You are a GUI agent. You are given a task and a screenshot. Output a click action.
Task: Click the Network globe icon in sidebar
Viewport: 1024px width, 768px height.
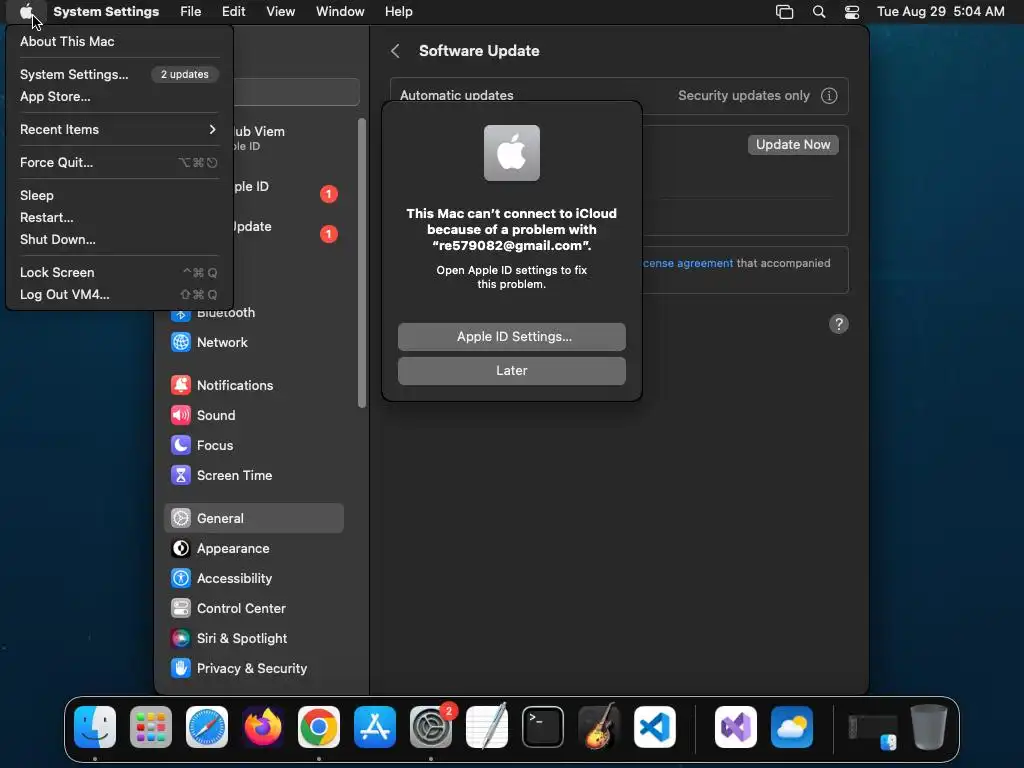181,342
